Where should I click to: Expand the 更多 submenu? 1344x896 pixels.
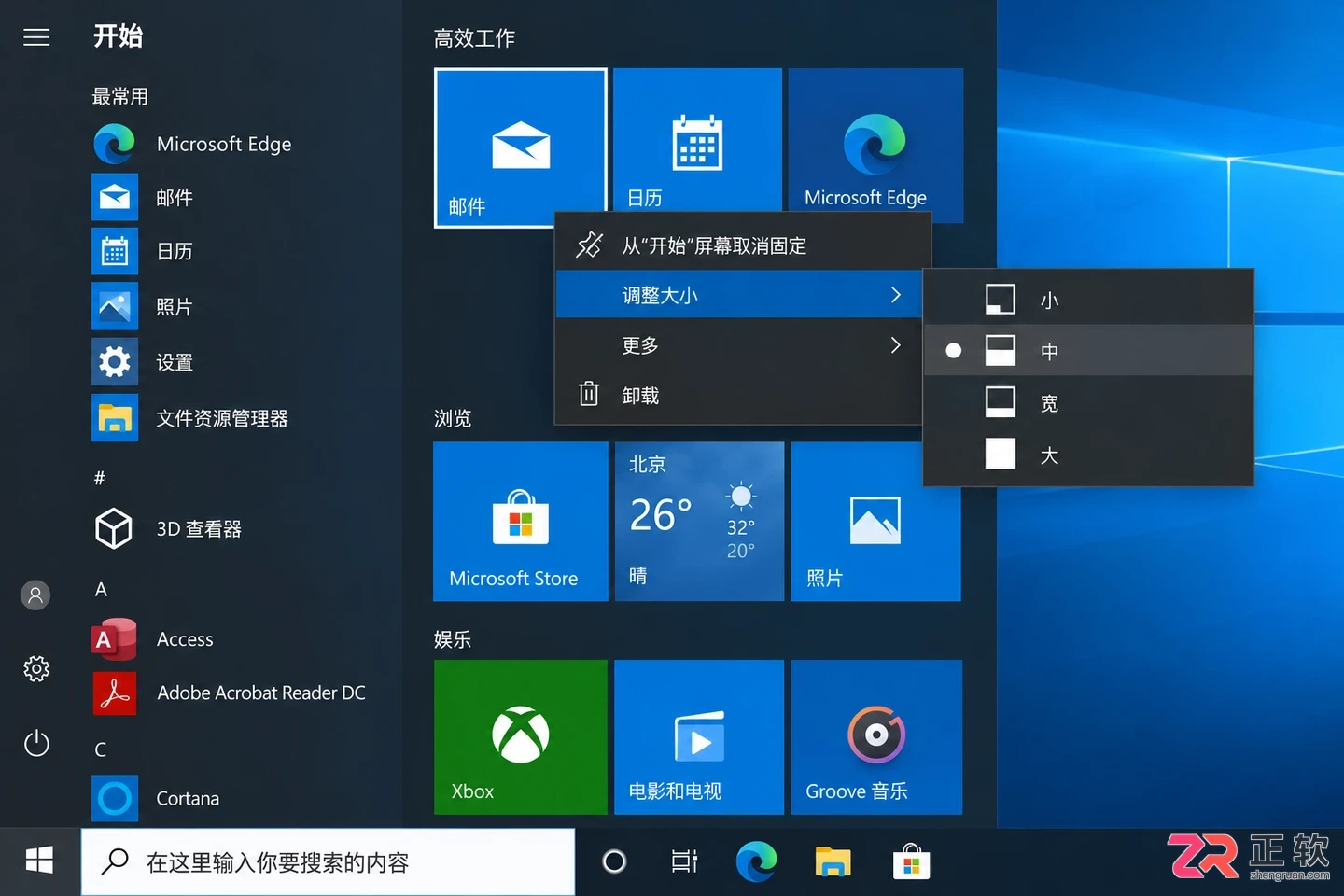[x=739, y=345]
